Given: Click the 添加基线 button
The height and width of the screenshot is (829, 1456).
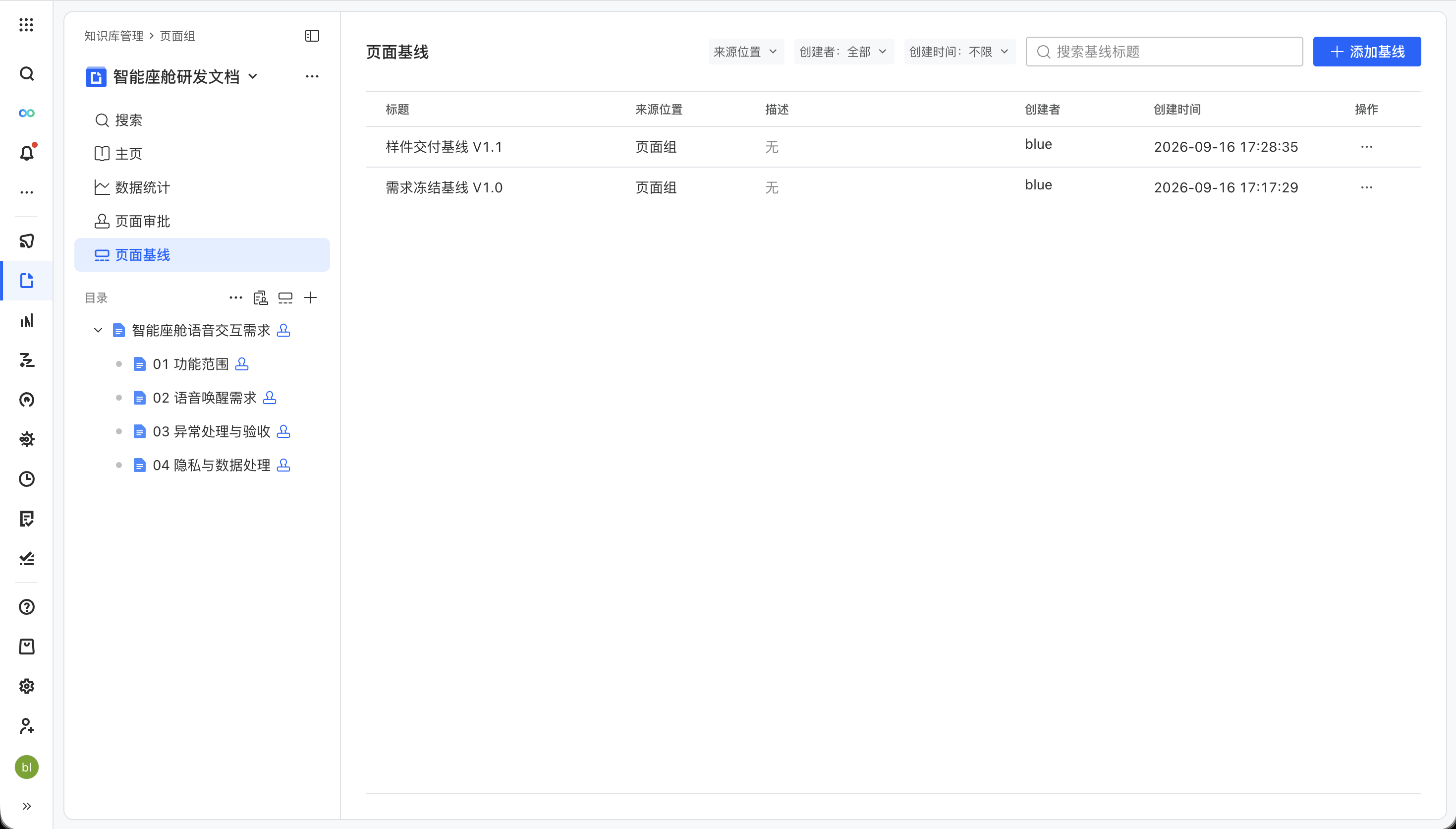Looking at the screenshot, I should (x=1367, y=52).
